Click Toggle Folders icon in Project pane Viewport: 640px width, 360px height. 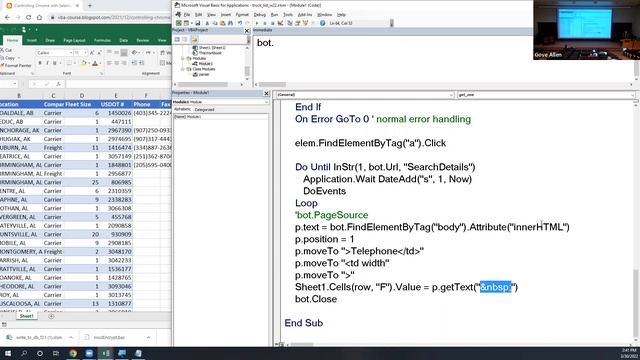194,39
